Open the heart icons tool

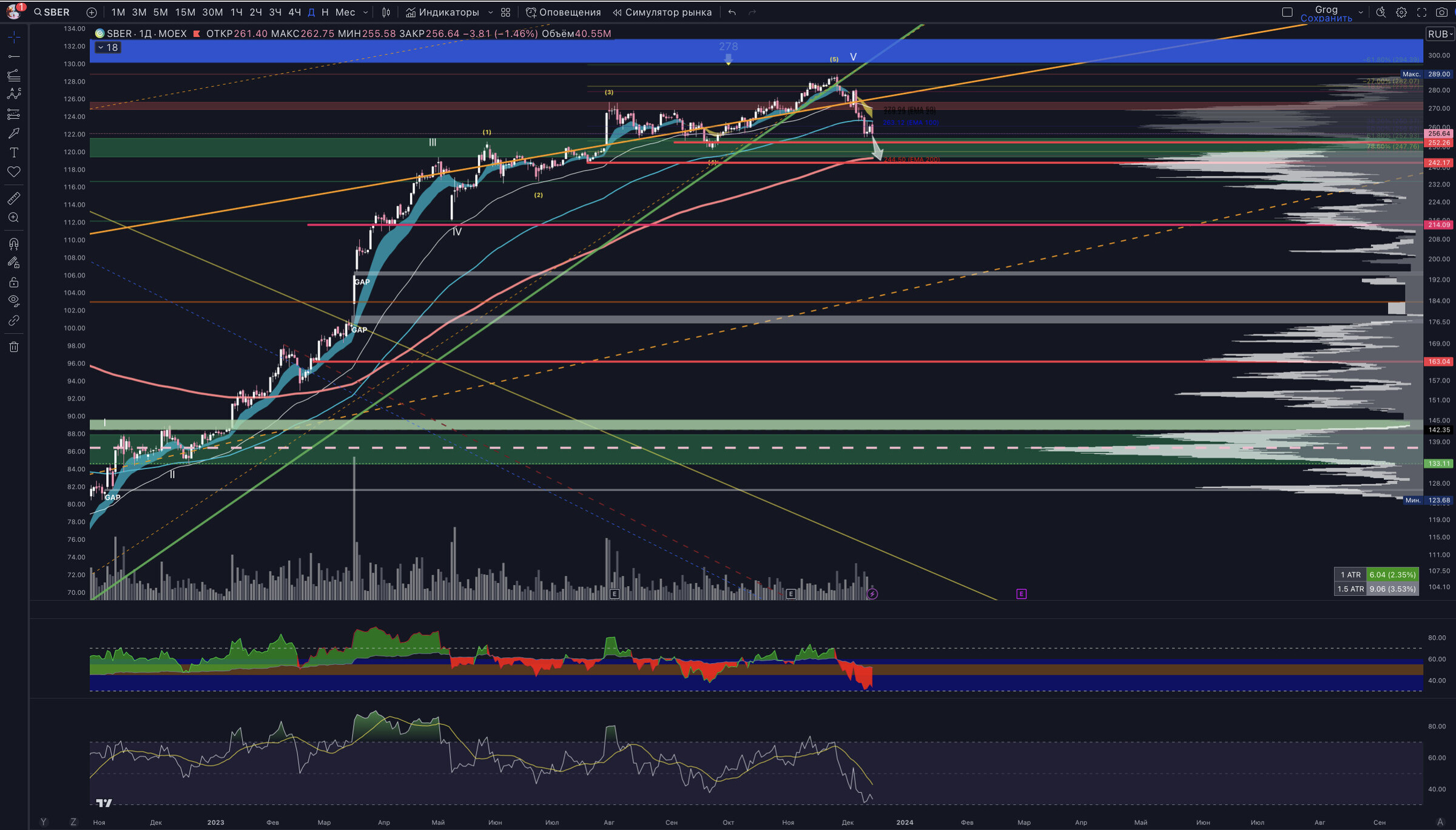(x=14, y=172)
